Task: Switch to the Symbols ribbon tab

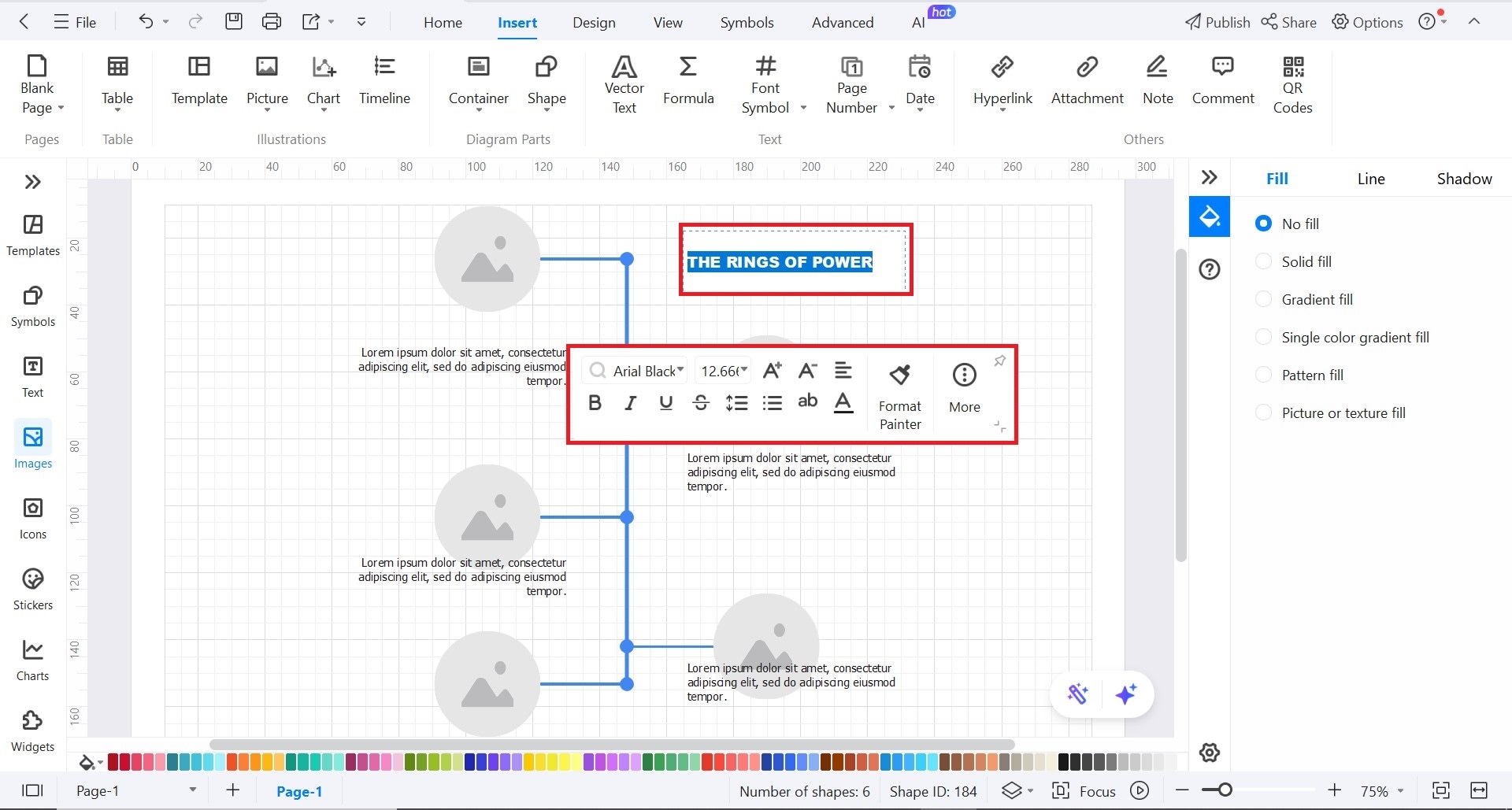Action: (747, 23)
